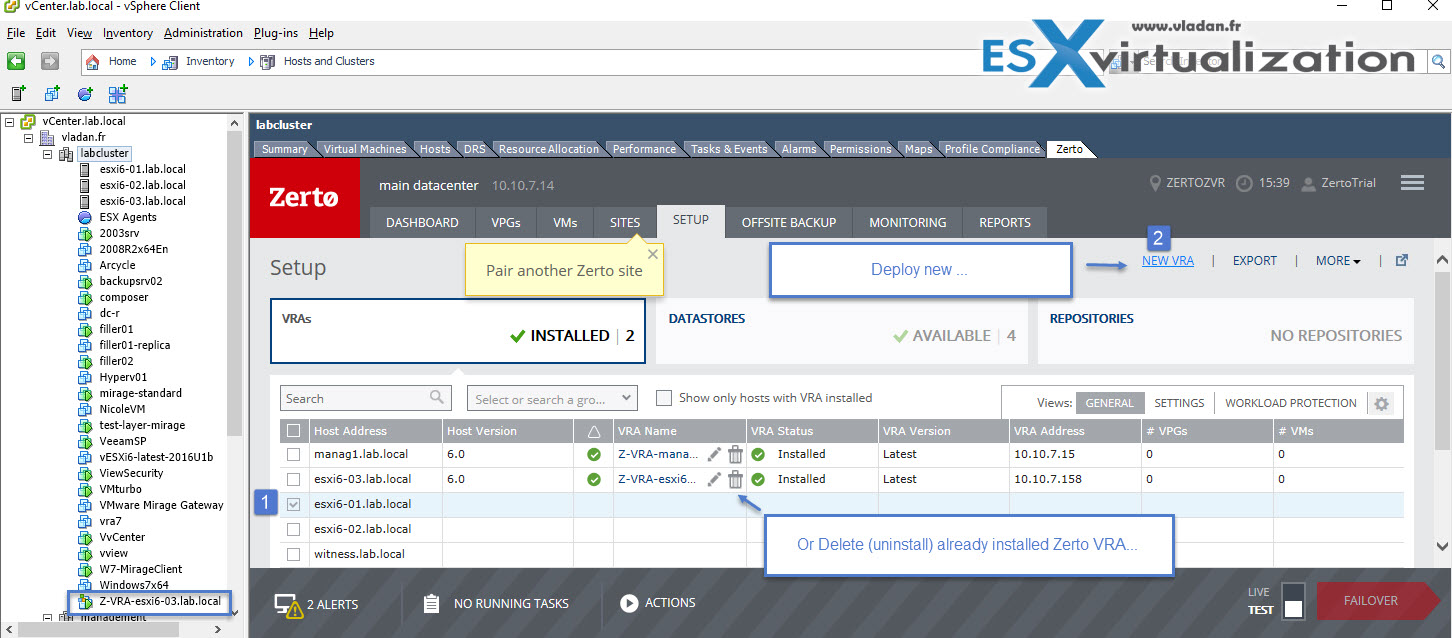Viewport: 1452px width, 638px height.
Task: Open the Administration menu
Action: (x=203, y=33)
